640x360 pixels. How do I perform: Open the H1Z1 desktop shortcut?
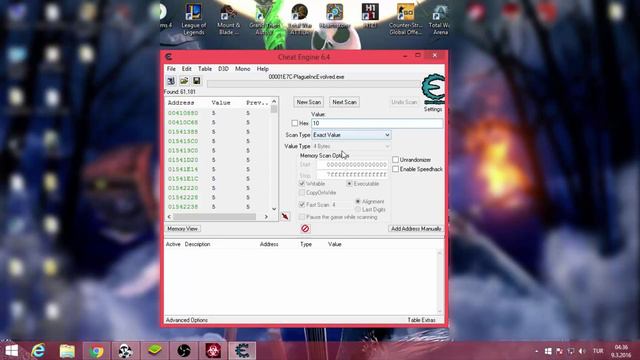point(370,16)
